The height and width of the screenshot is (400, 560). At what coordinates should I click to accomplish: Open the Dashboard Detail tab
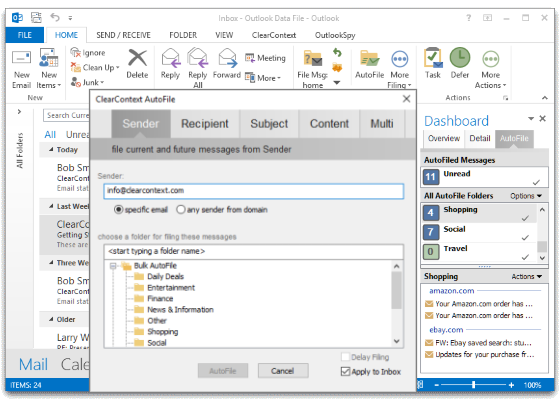point(480,138)
